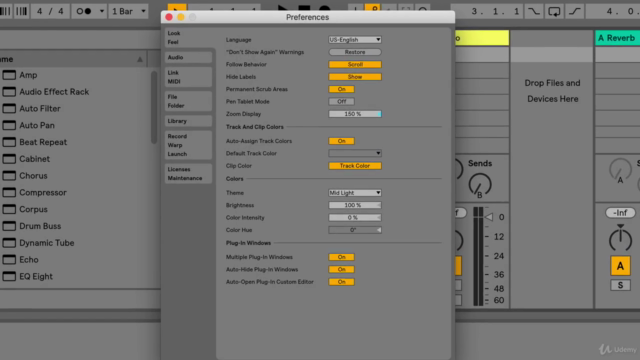The height and width of the screenshot is (360, 640).
Task: Click the Audio Effect Rack folder icon
Action: coord(9,92)
